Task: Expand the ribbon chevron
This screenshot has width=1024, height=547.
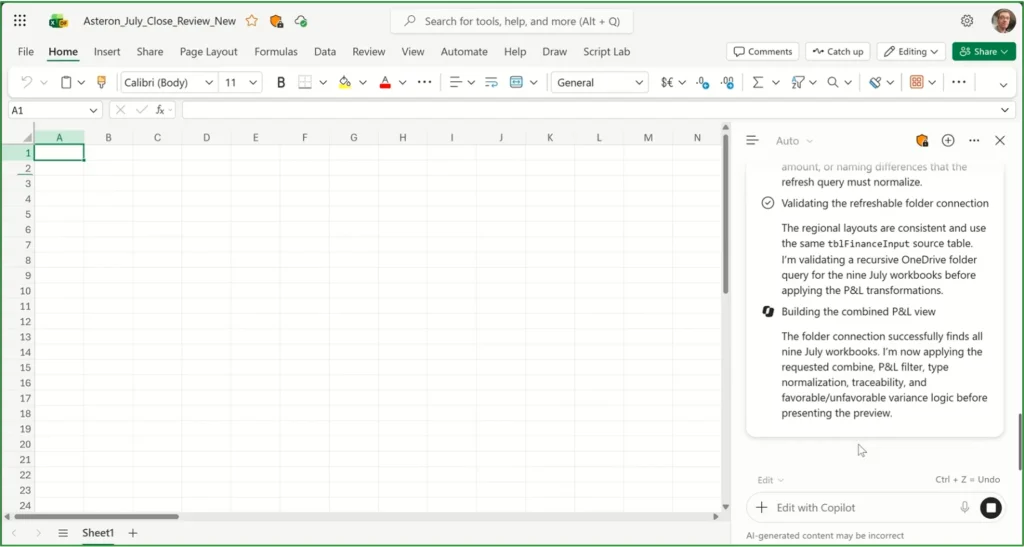Action: coord(1004,84)
